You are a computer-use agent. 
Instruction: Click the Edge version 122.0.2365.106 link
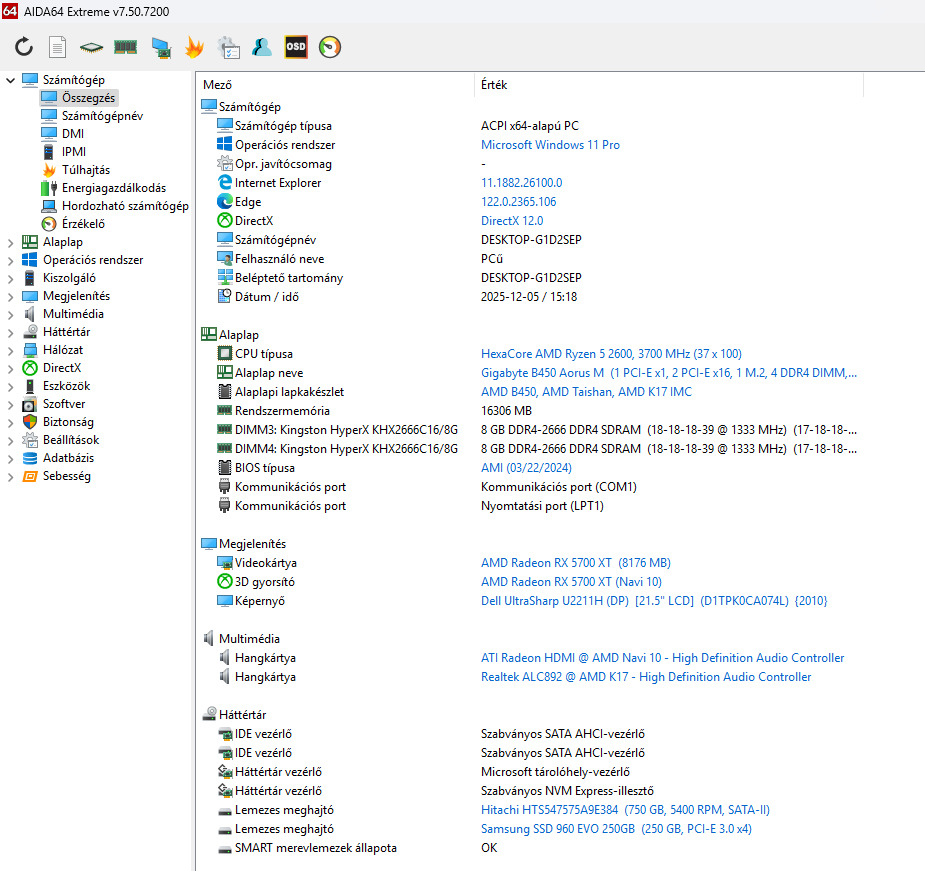tap(519, 202)
